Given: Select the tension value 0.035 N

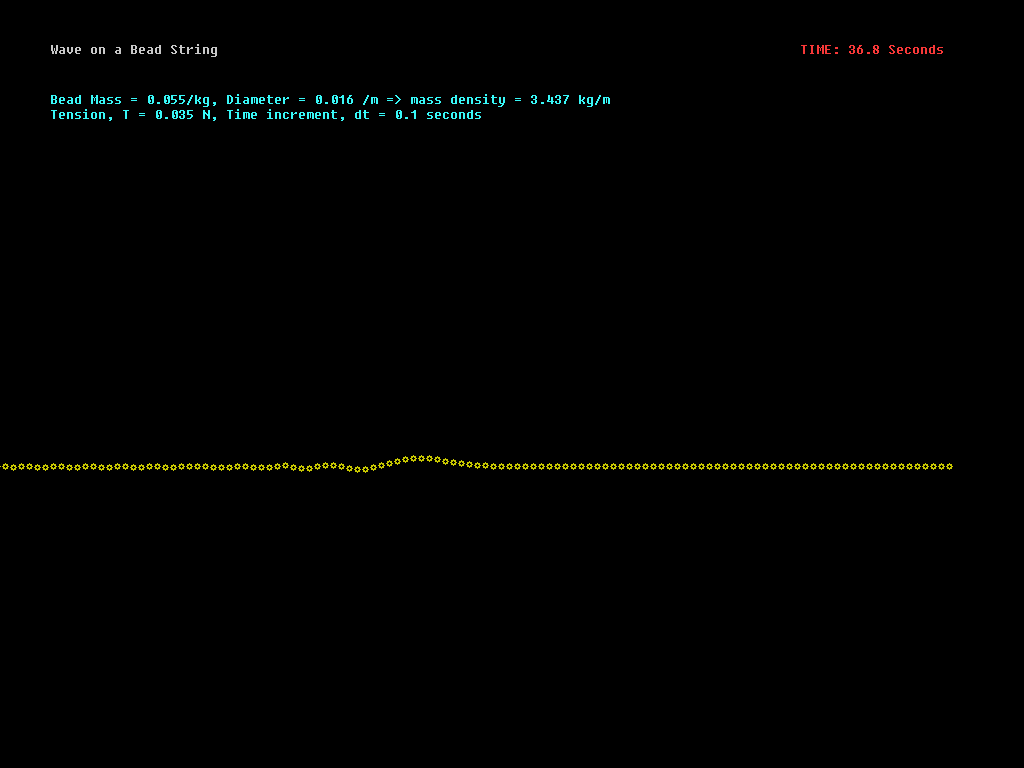Looking at the screenshot, I should [182, 115].
